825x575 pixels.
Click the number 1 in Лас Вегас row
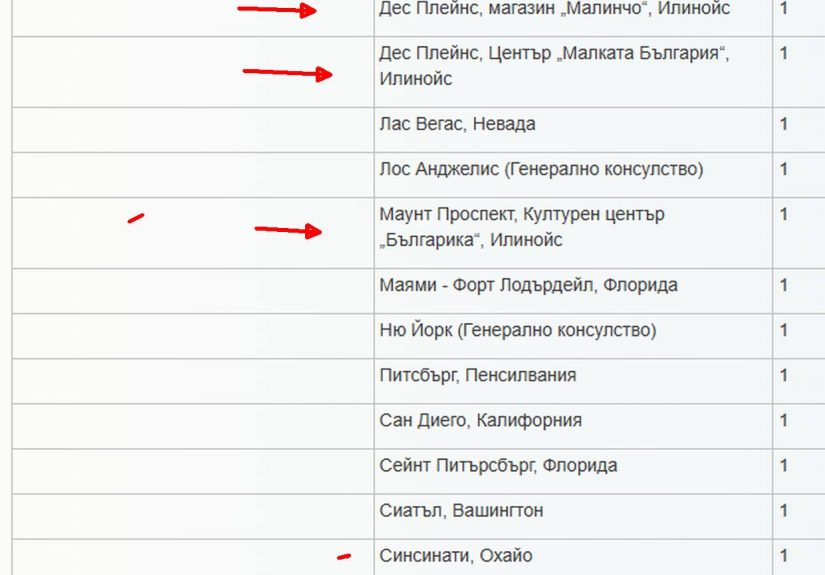(784, 125)
